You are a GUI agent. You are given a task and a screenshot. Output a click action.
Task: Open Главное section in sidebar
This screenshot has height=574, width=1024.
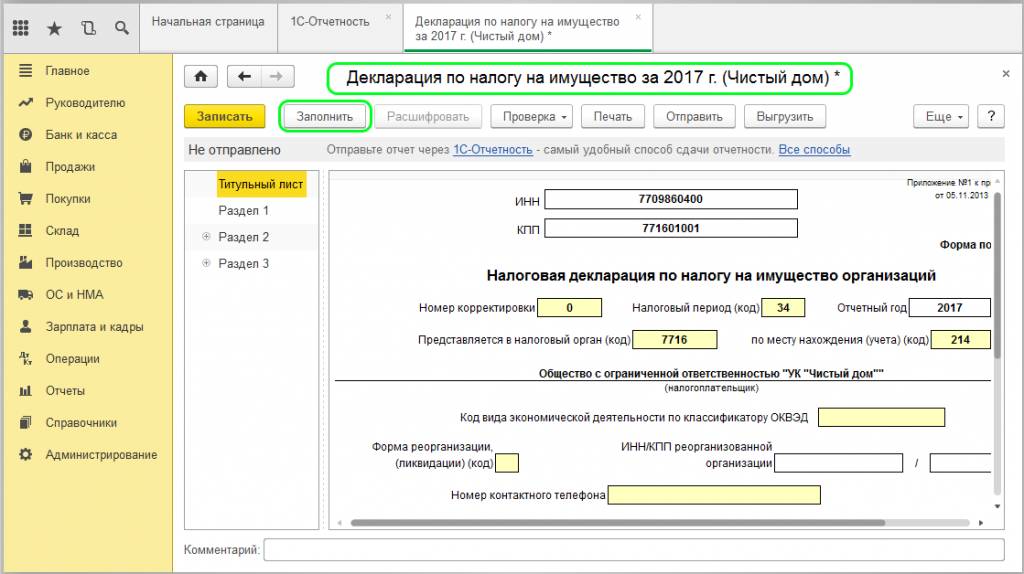[67, 71]
